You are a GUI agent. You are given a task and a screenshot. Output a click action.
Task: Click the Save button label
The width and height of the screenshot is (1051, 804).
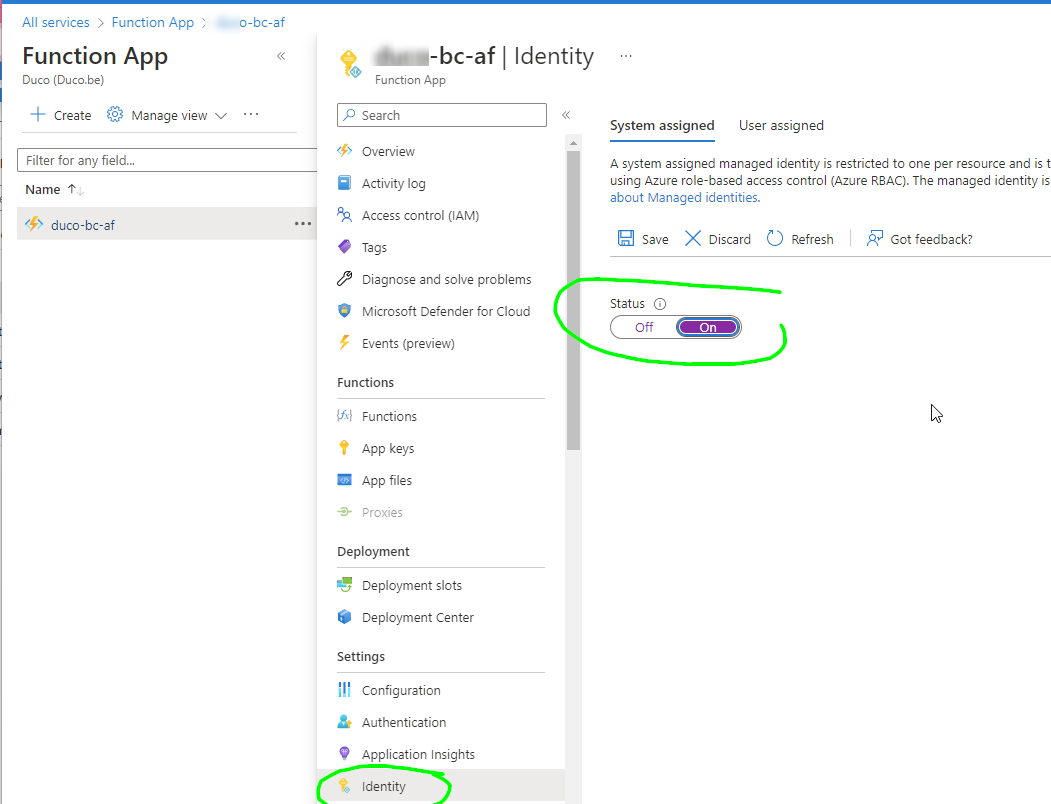point(655,239)
